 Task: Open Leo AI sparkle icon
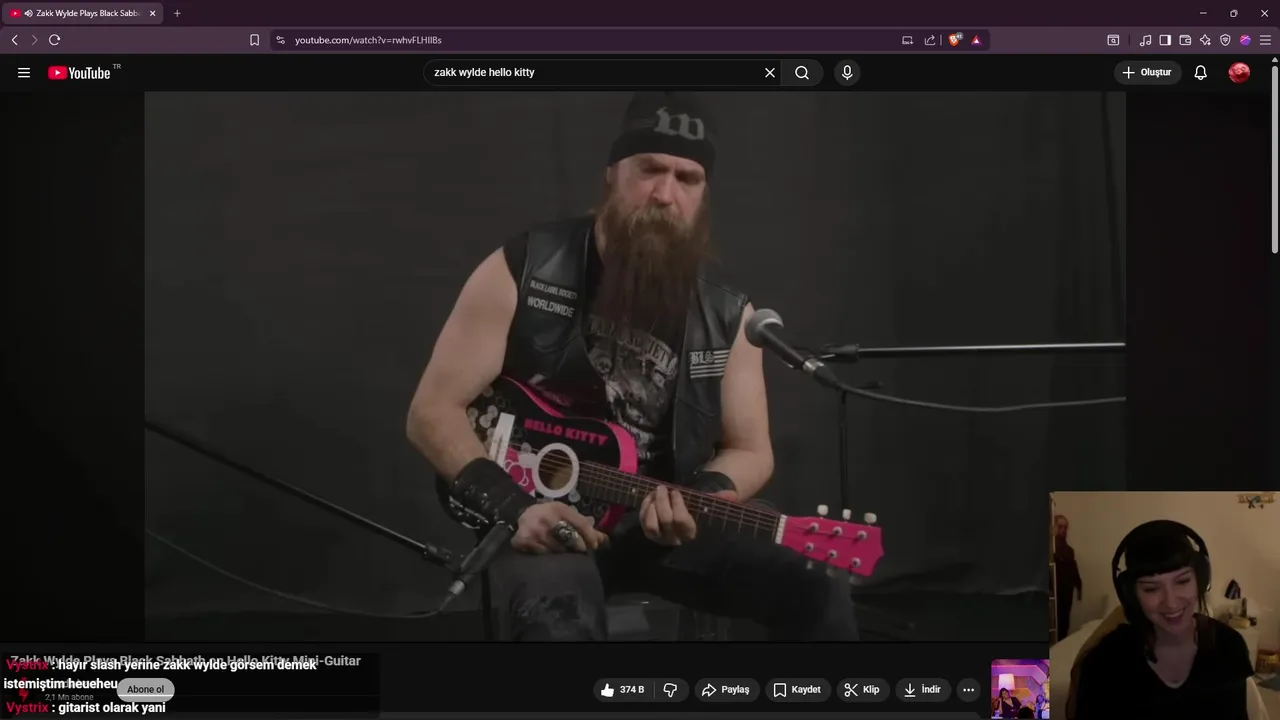(x=1205, y=40)
